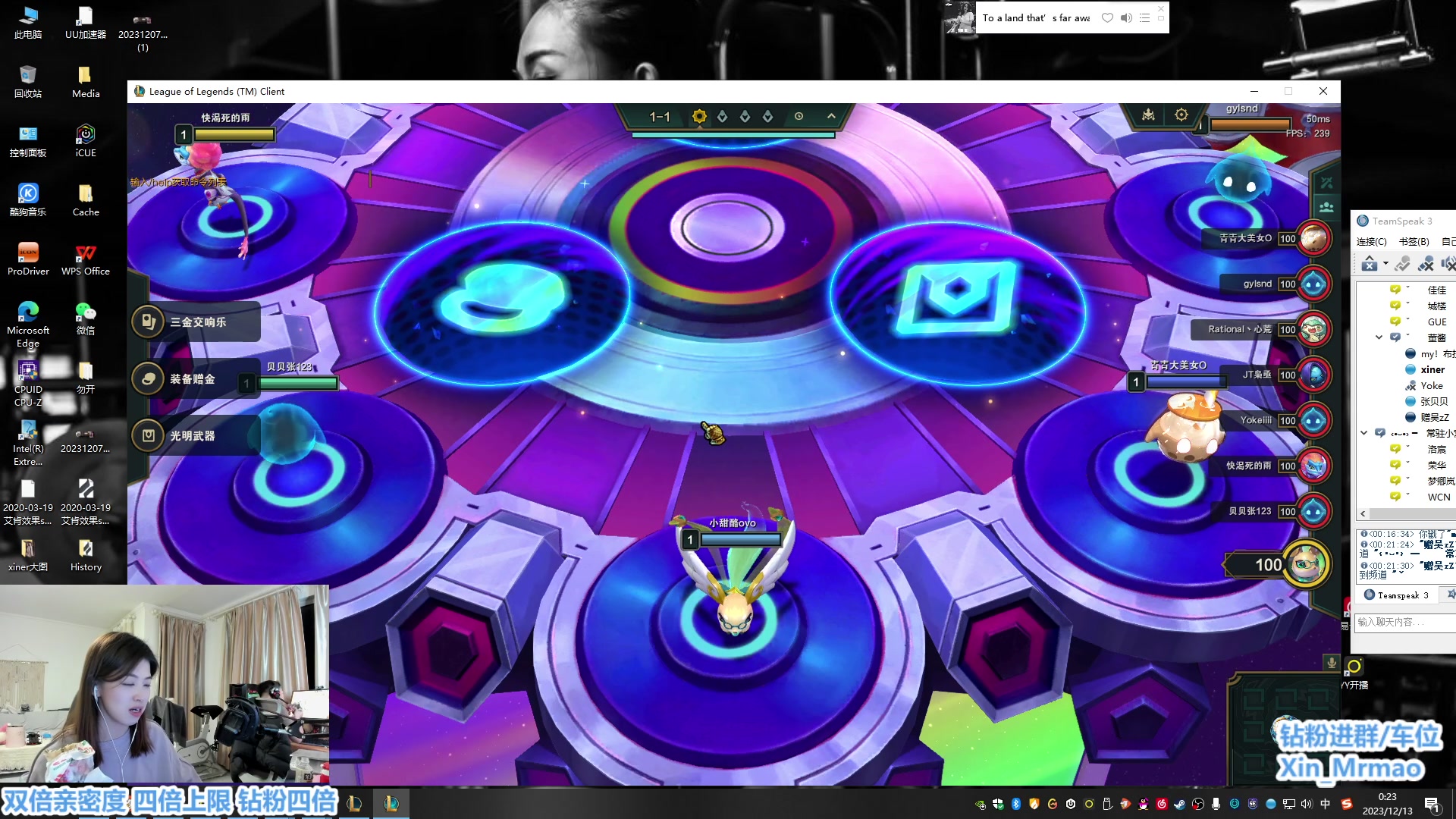This screenshot has height=819, width=1456.
Task: Open the UU加速器 desktop shortcut
Action: [85, 23]
